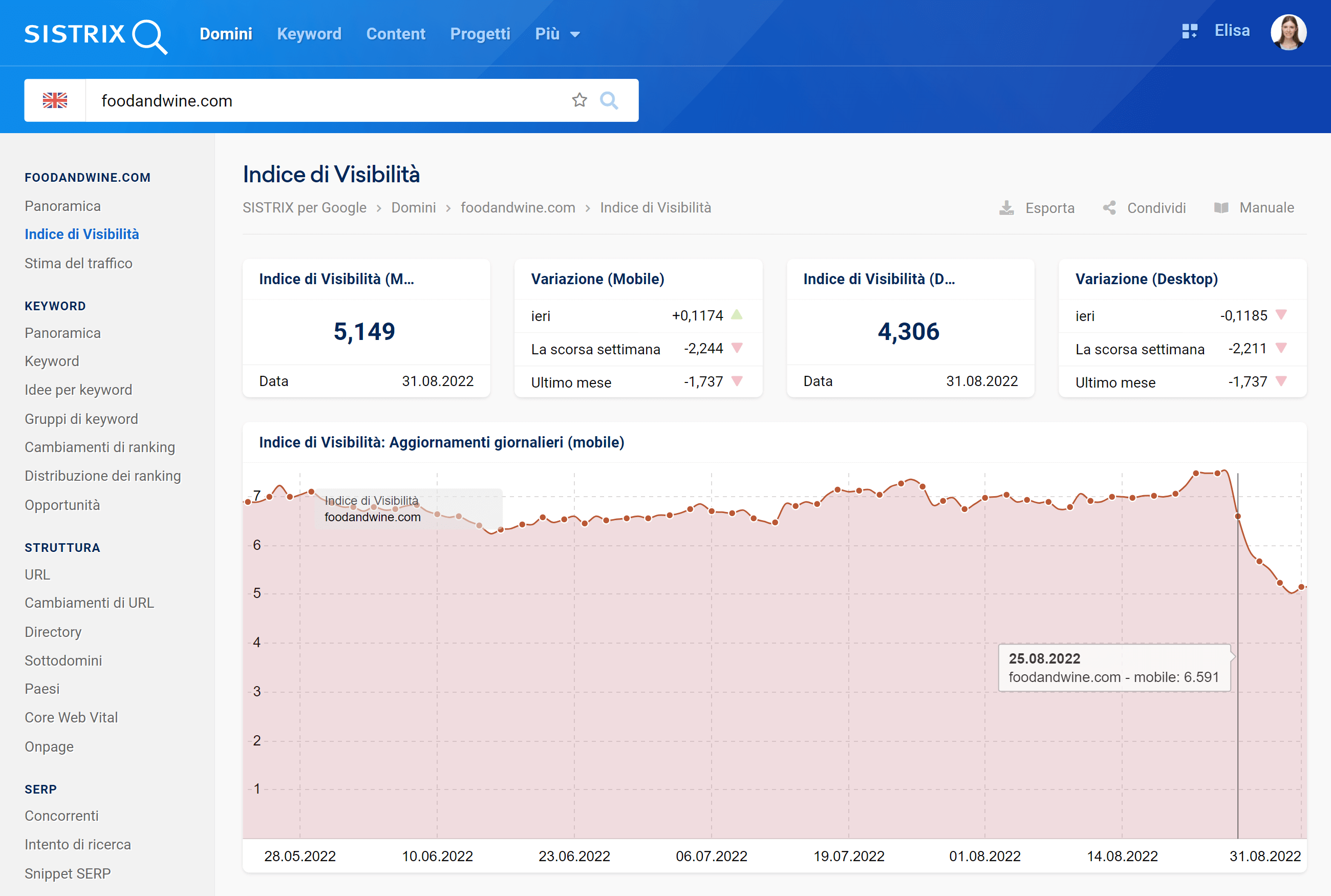Open Core Web Vital
Screen dimensions: 1331x896
coord(71,718)
